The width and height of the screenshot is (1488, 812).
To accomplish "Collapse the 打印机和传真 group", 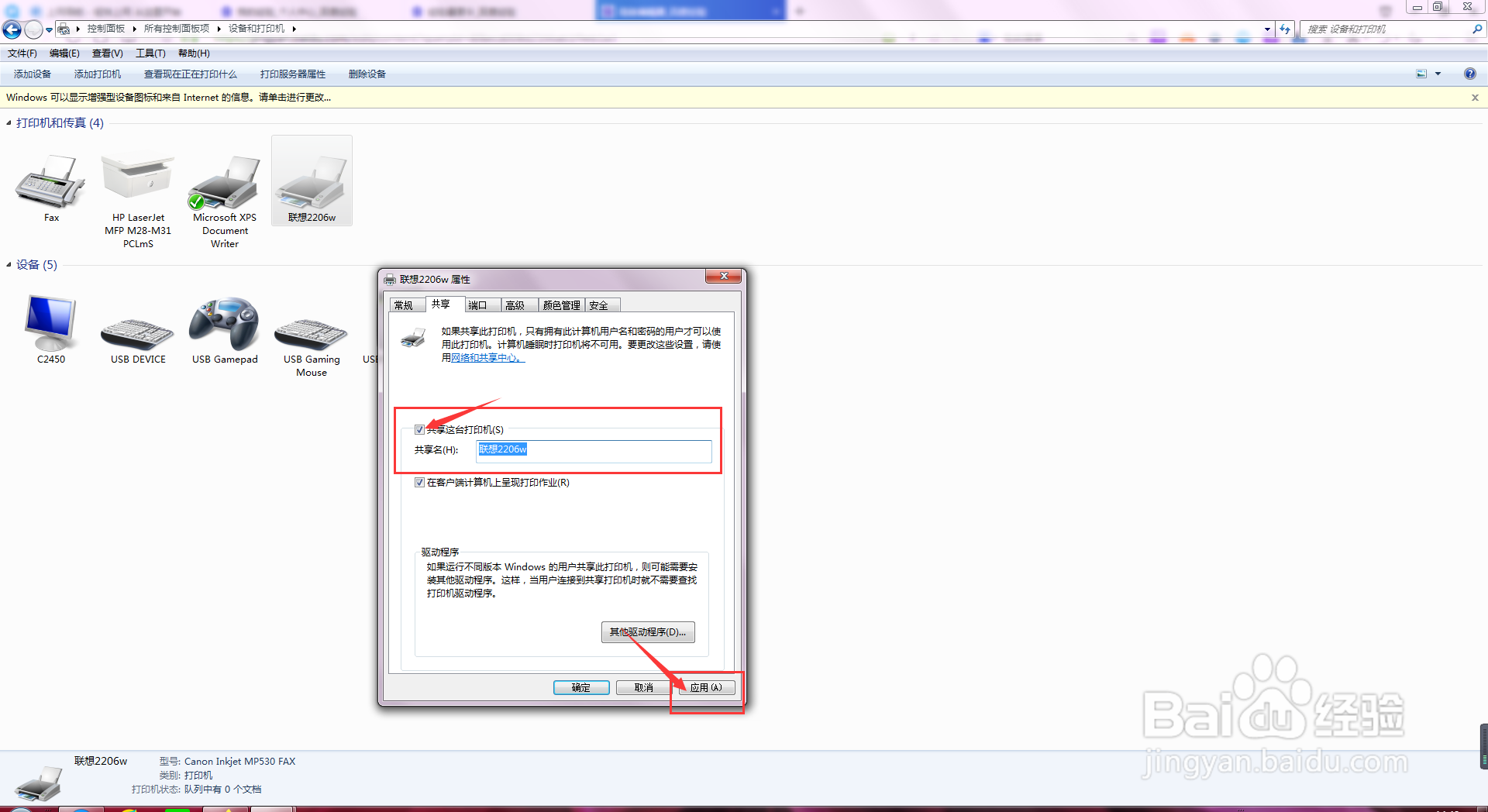I will tap(9, 123).
